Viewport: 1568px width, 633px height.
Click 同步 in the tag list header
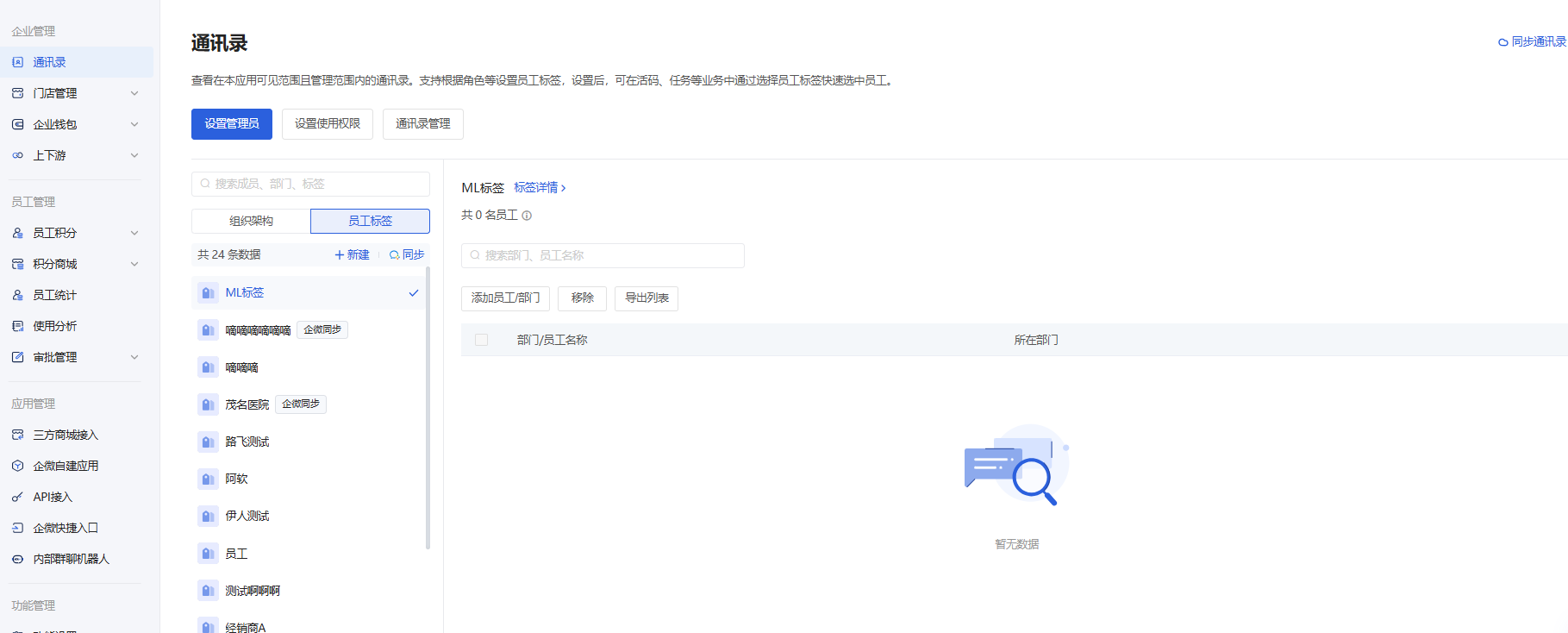tap(407, 254)
